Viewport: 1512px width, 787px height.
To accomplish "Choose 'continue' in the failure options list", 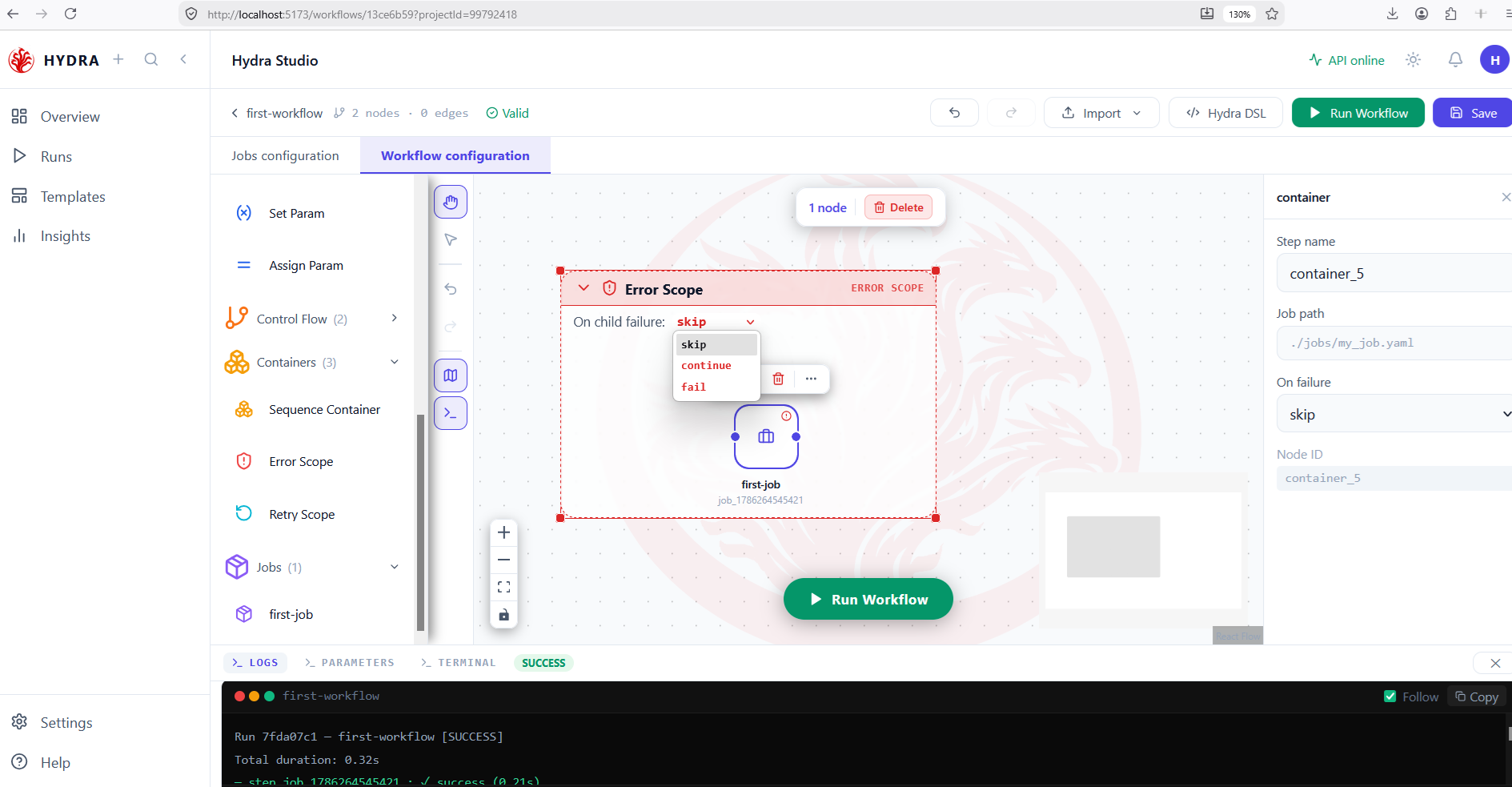I will (716, 366).
